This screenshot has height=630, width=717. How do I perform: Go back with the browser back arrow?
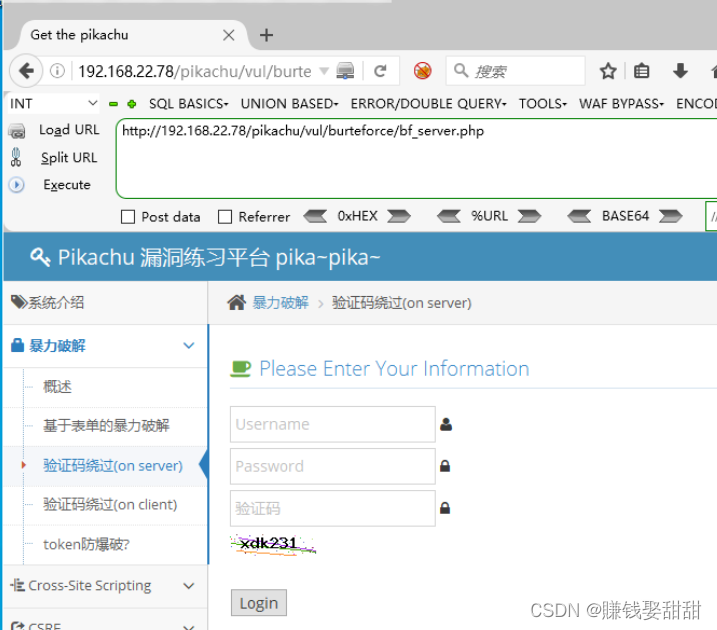pyautogui.click(x=26, y=71)
